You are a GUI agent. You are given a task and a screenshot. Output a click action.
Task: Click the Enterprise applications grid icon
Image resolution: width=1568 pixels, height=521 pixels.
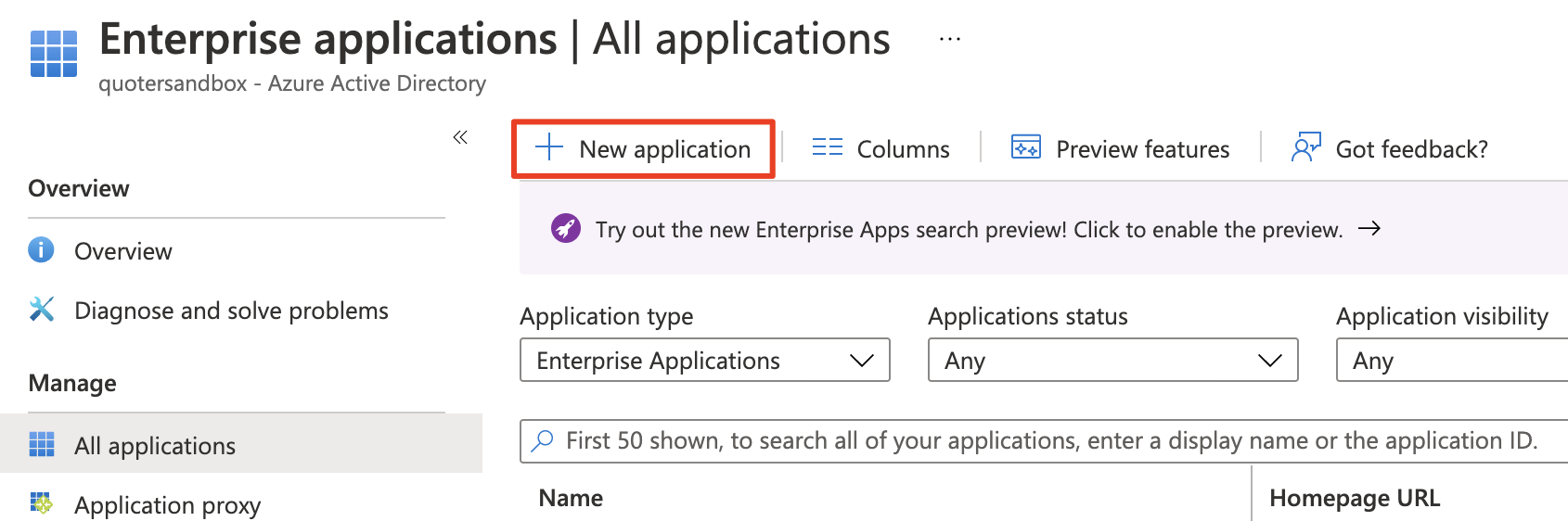point(54,54)
